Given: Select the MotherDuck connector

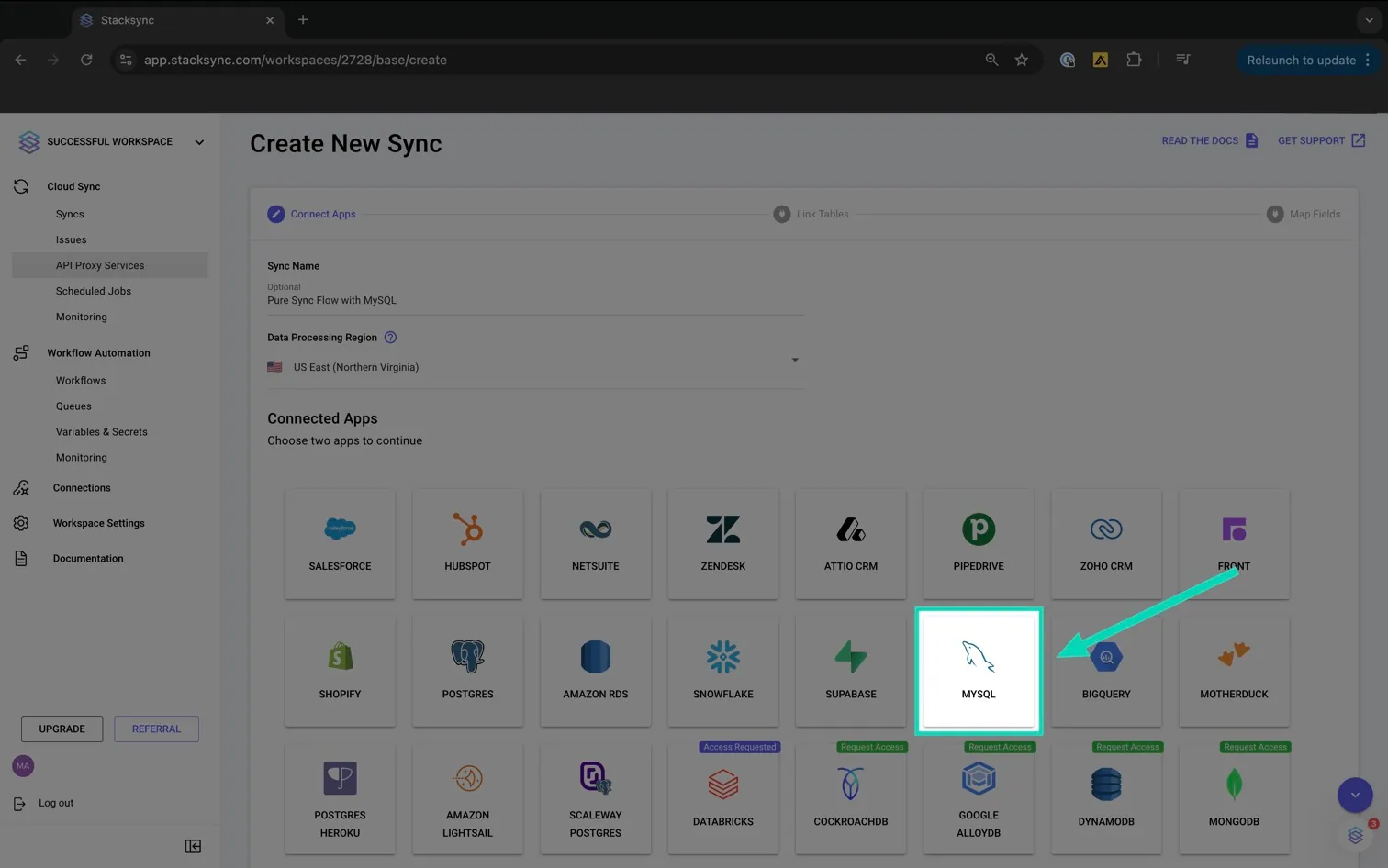Looking at the screenshot, I should (1234, 672).
